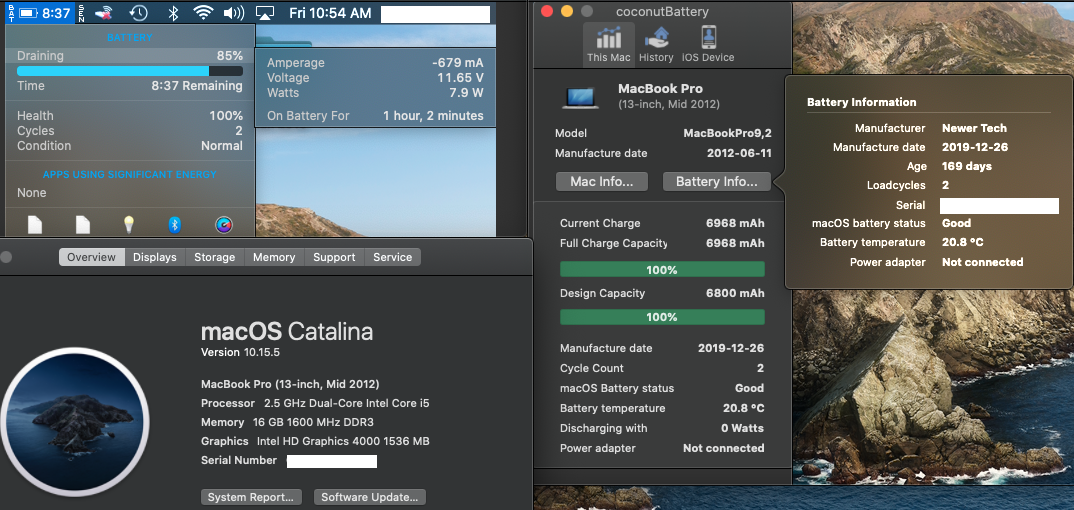Screen dimensions: 1074x510
Task: Open the iStat gauge icon in battery panel
Action: (x=224, y=225)
